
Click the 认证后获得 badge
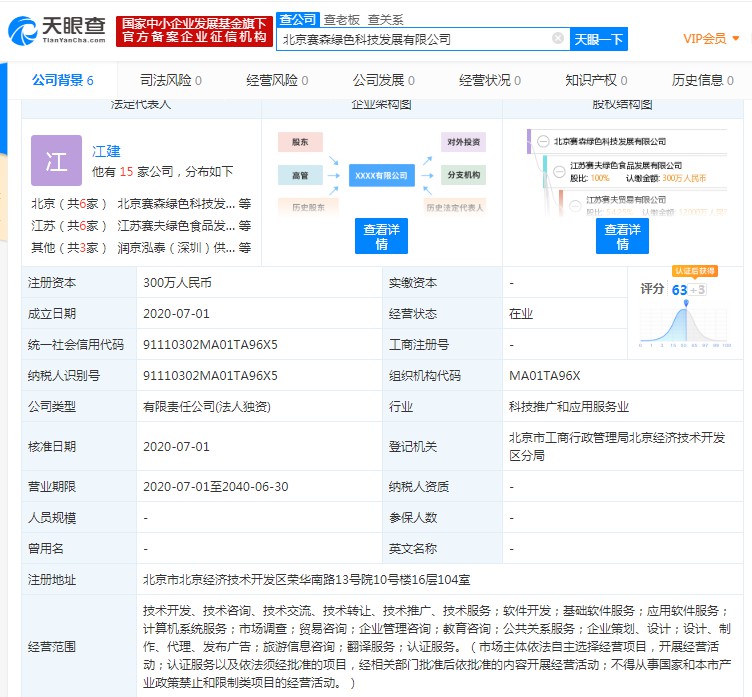point(695,271)
